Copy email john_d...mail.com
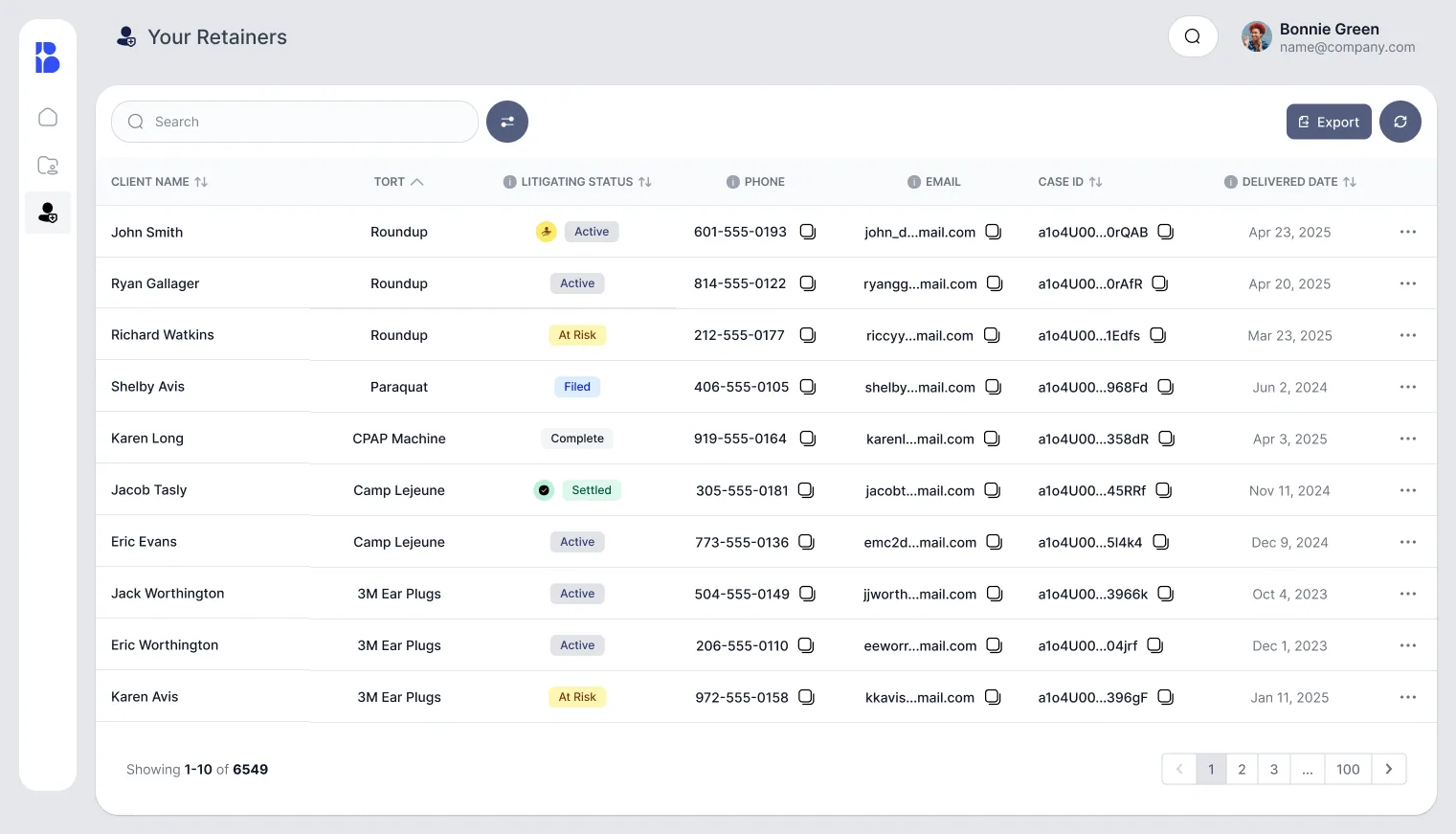Viewport: 1456px width, 834px height. [x=994, y=232]
